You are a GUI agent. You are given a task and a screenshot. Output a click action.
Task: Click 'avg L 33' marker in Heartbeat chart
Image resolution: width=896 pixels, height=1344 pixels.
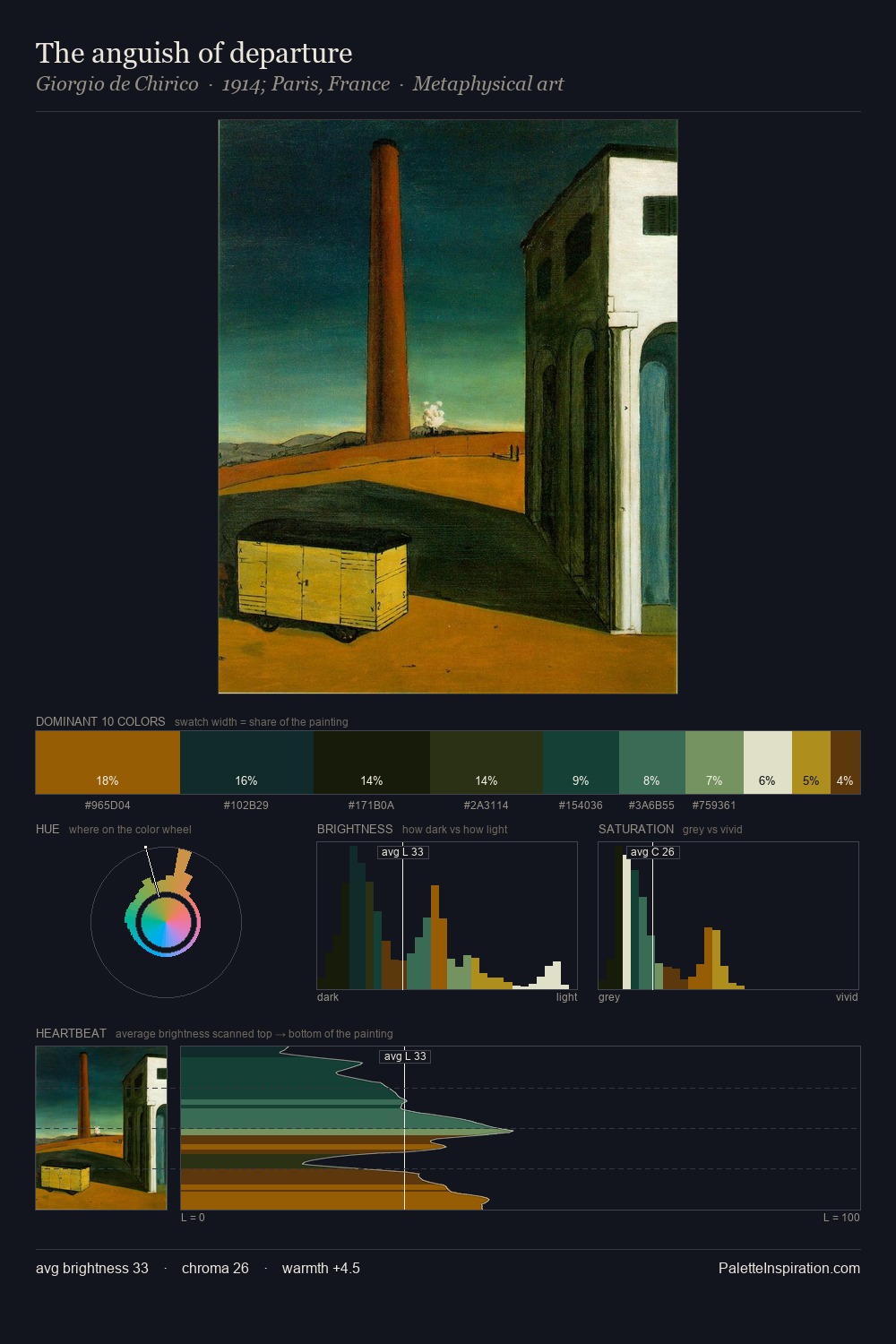405,1056
